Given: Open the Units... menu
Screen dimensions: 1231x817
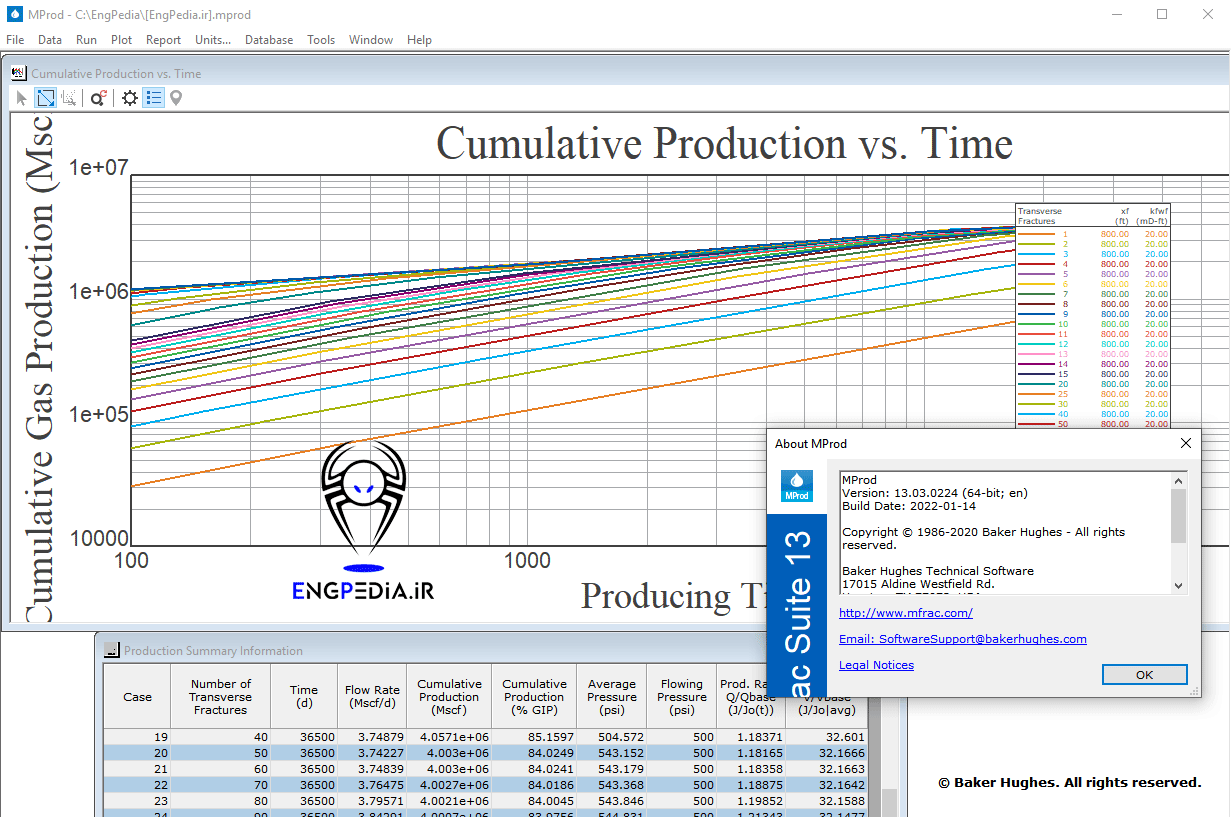Looking at the screenshot, I should pos(213,40).
